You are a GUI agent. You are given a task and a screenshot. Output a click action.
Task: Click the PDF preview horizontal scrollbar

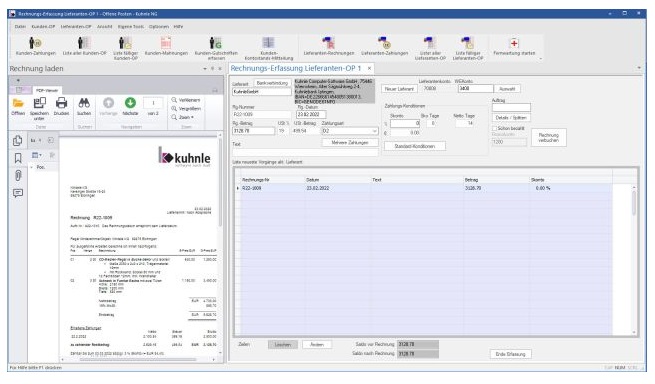138,359
